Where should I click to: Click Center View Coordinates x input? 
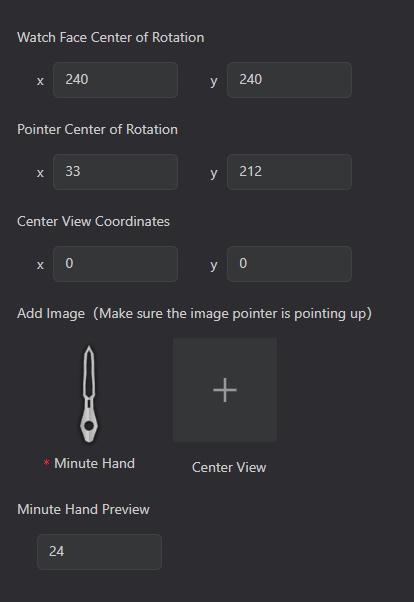pos(115,264)
